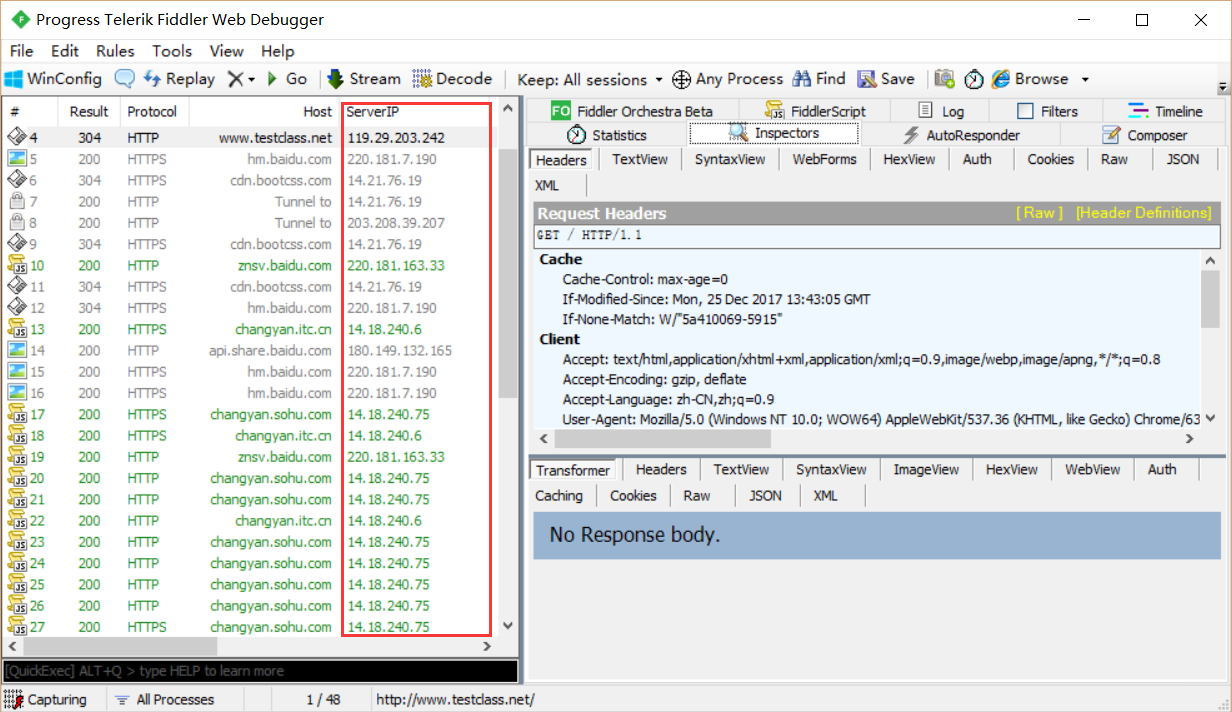
Task: Open the Composer tab
Action: tap(1145, 135)
